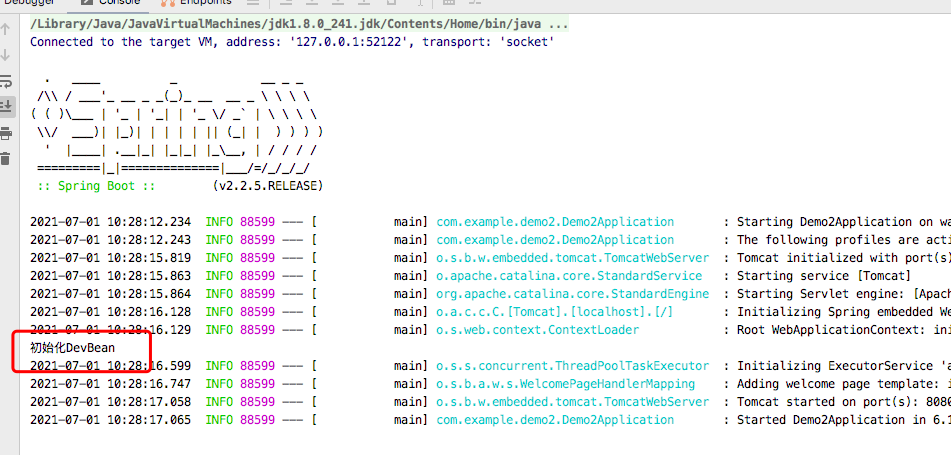Image resolution: width=951 pixels, height=455 pixels.
Task: Click the '(v2.2.5.RELEASE)' version text
Action: (267, 186)
